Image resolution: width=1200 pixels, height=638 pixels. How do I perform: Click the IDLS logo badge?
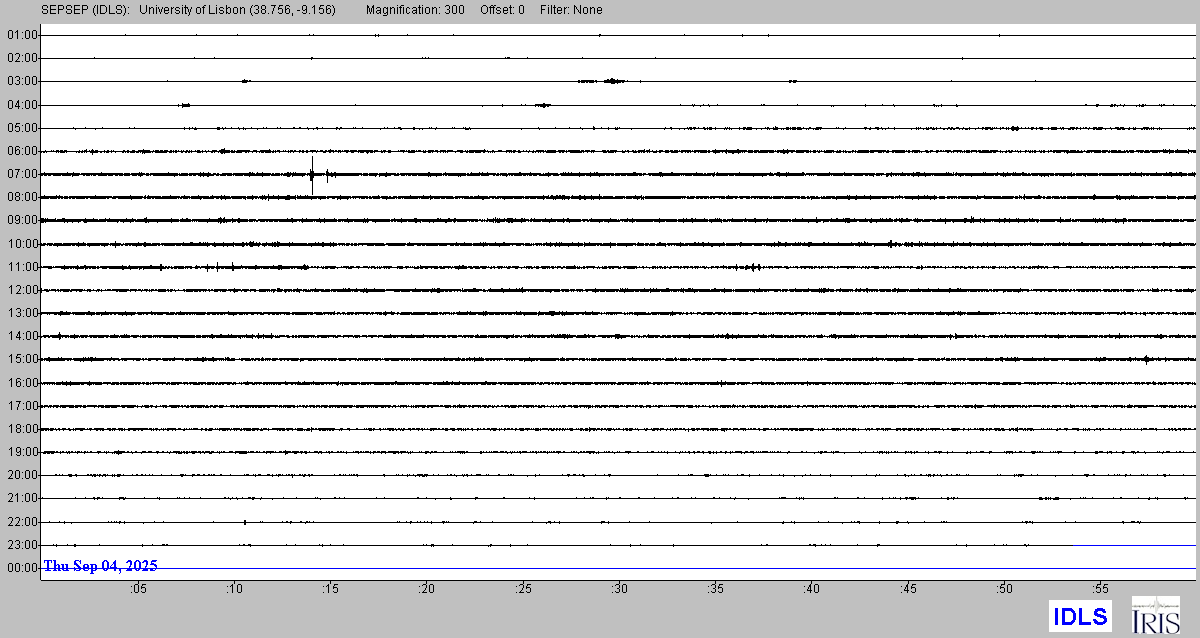point(1080,616)
